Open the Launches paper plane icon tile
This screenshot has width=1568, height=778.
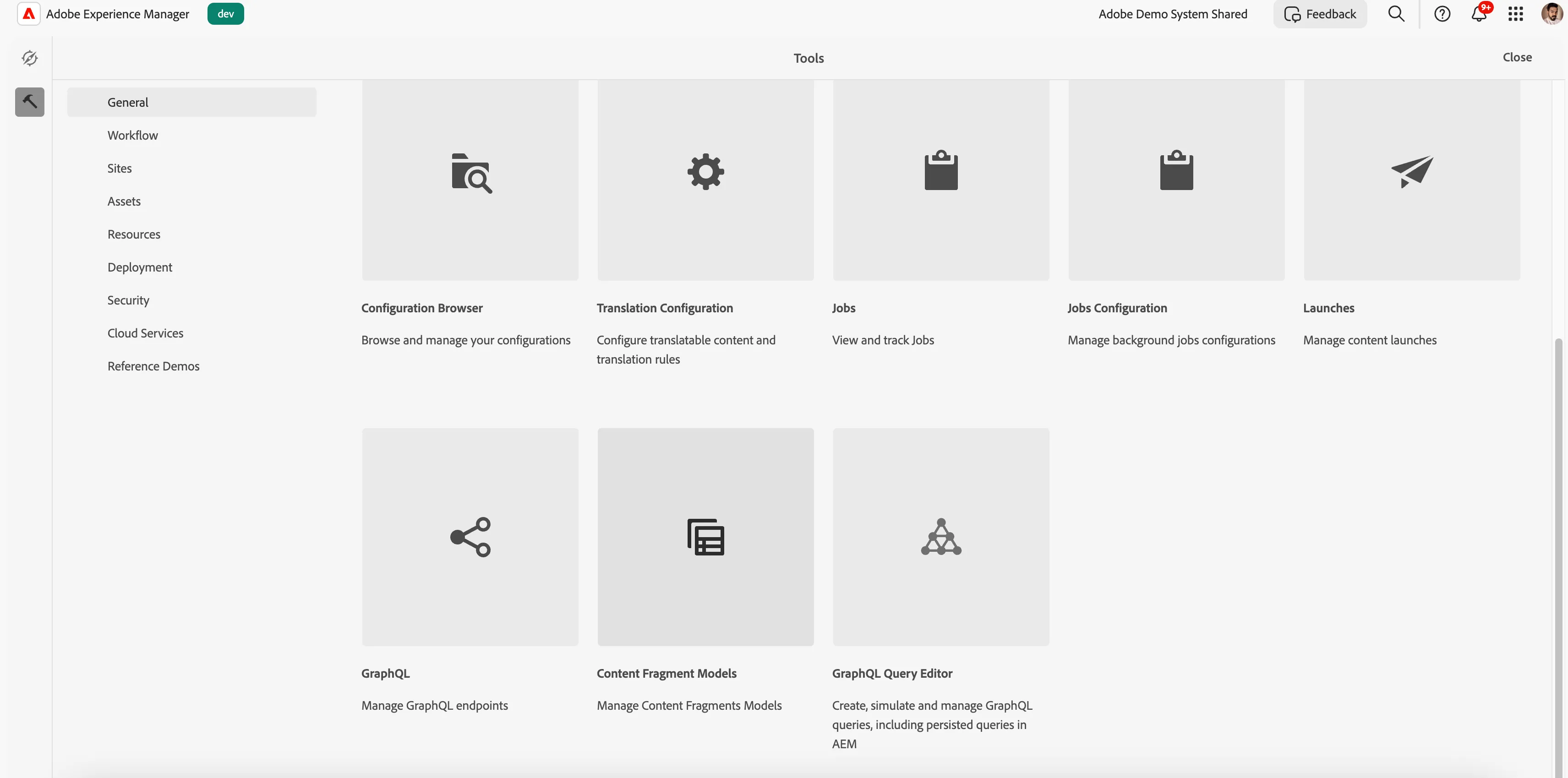[x=1412, y=180]
